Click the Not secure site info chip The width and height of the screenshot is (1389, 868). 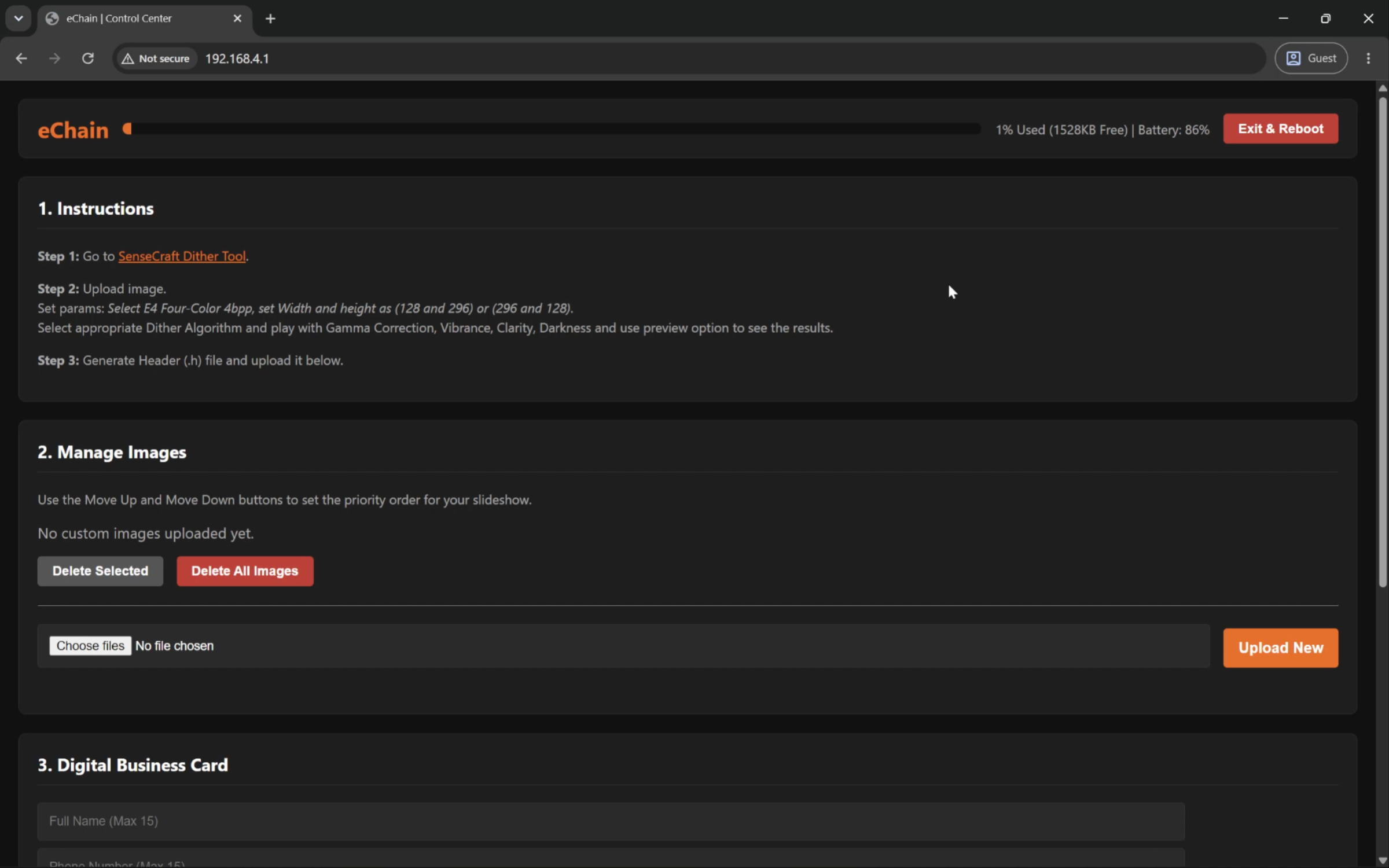pyautogui.click(x=156, y=58)
